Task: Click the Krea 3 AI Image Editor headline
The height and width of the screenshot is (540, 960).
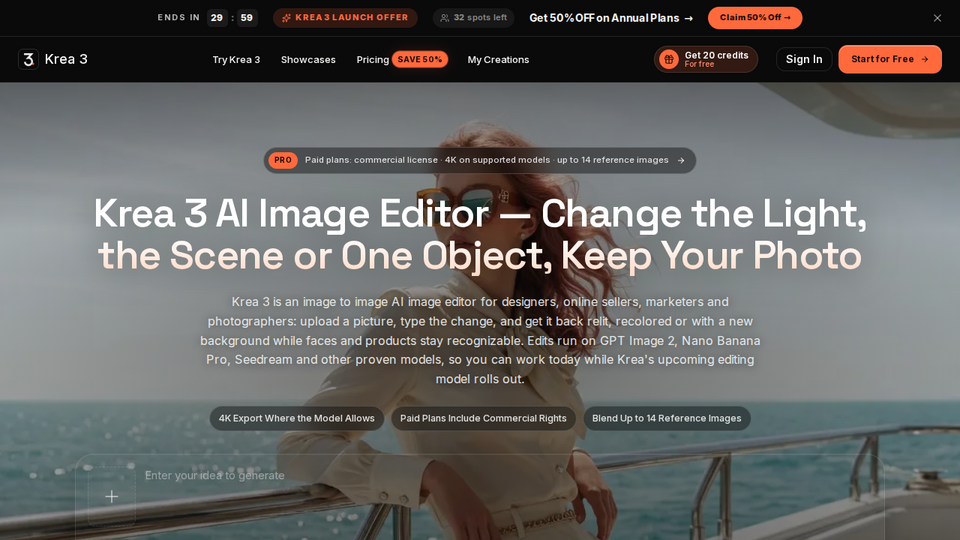Action: [480, 234]
